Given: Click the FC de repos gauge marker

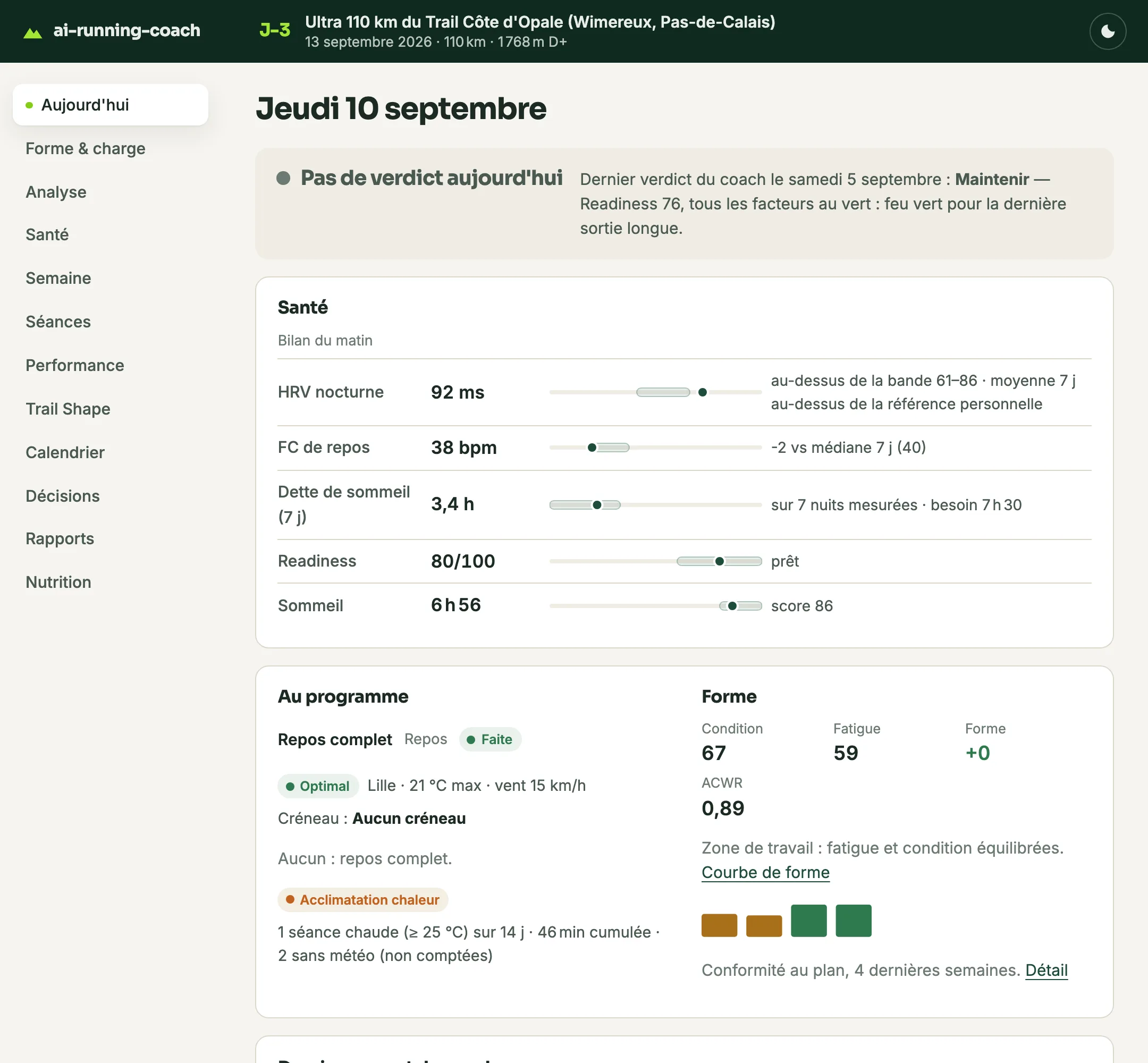Looking at the screenshot, I should pyautogui.click(x=592, y=448).
